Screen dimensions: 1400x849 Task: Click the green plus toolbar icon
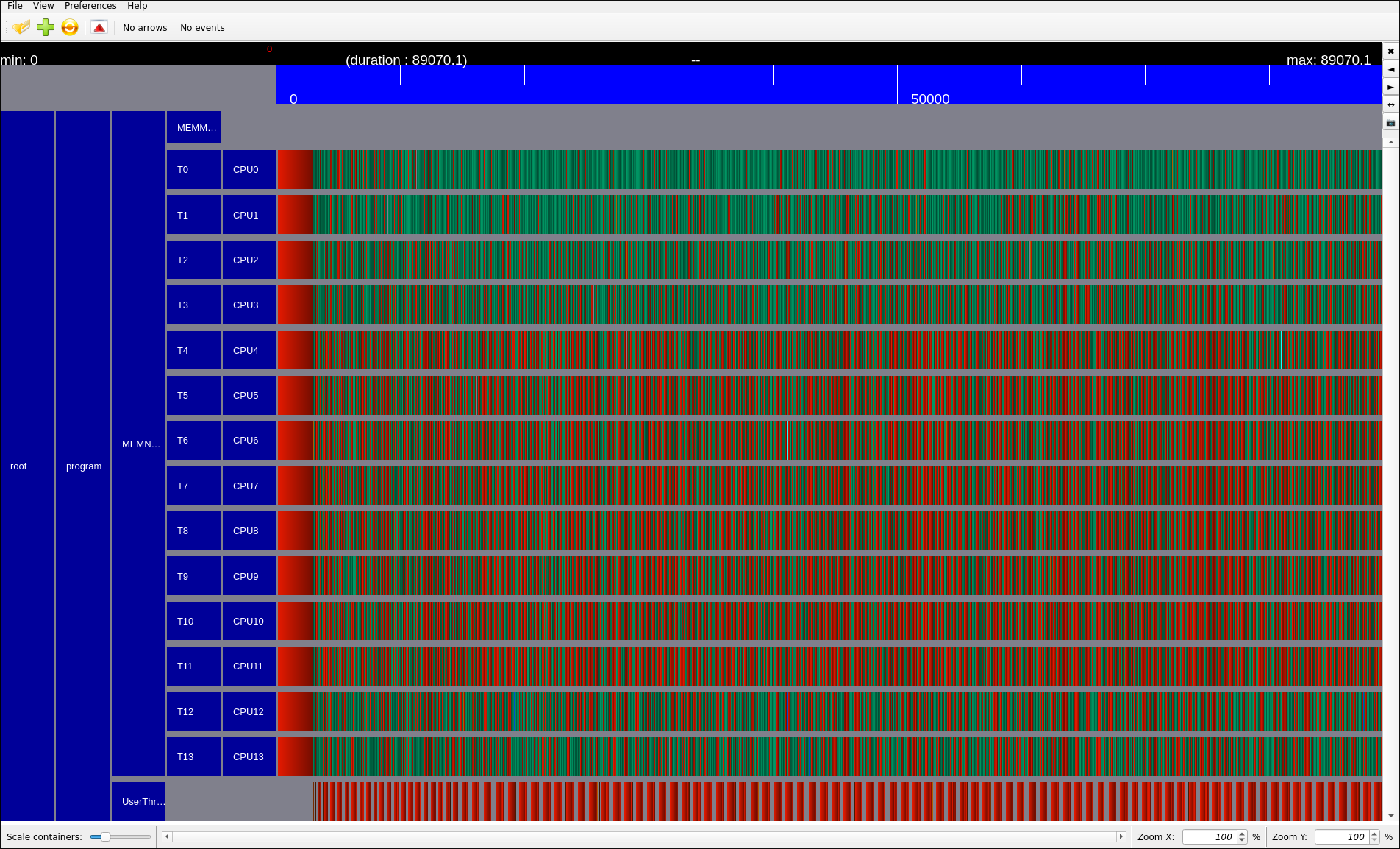[46, 27]
